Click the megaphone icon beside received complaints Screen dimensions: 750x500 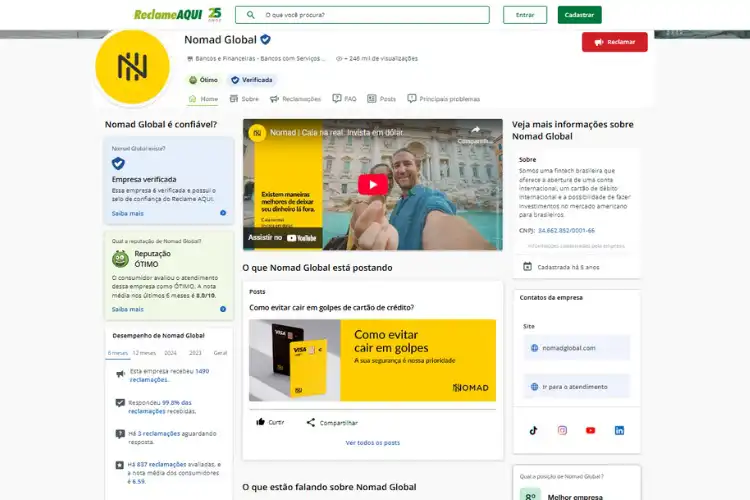120,374
